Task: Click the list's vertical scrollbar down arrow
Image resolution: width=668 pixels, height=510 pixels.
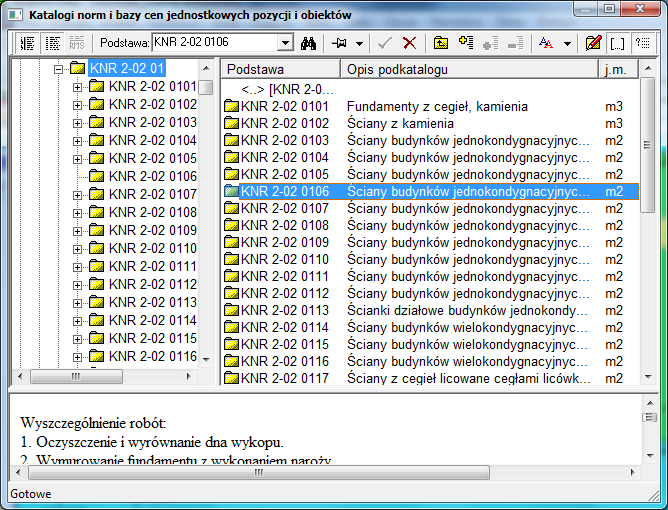Action: pos(647,375)
